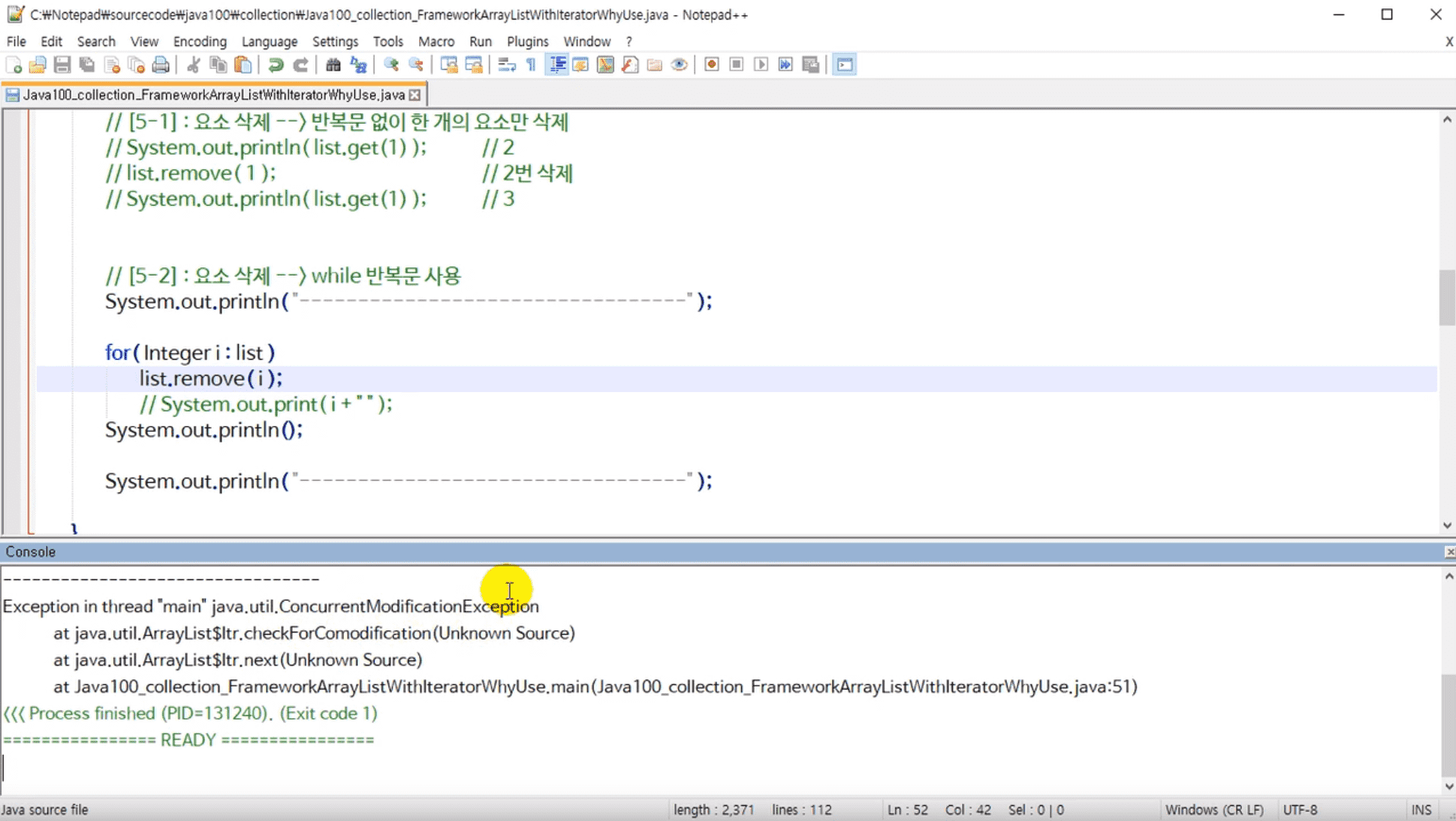
Task: Click the Undo arrow icon
Action: 276,65
